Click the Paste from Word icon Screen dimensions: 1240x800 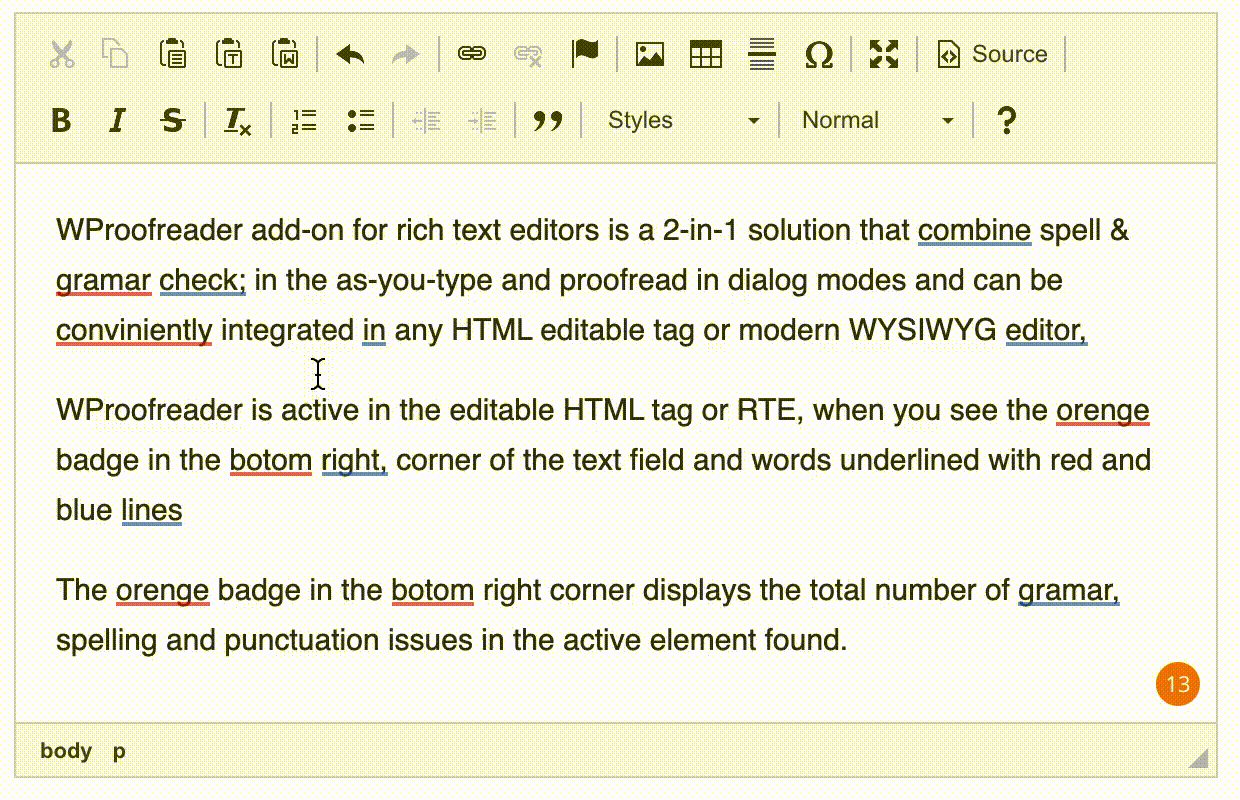pyautogui.click(x=285, y=54)
